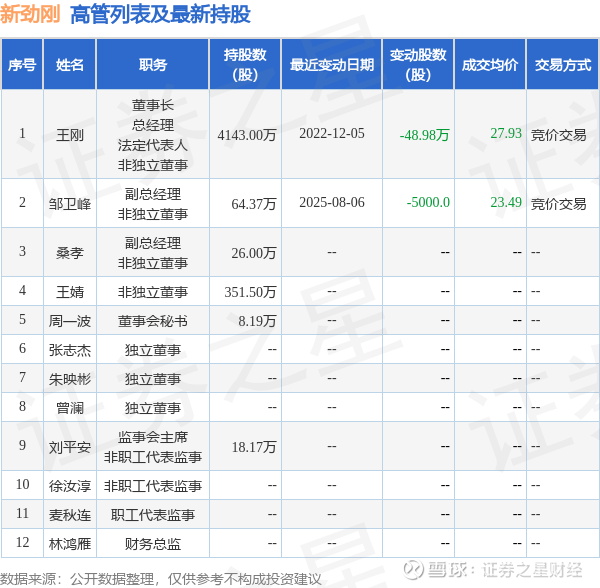Click the holdings value 351.50万
Viewport: 600px width, 588px height.
250,292
